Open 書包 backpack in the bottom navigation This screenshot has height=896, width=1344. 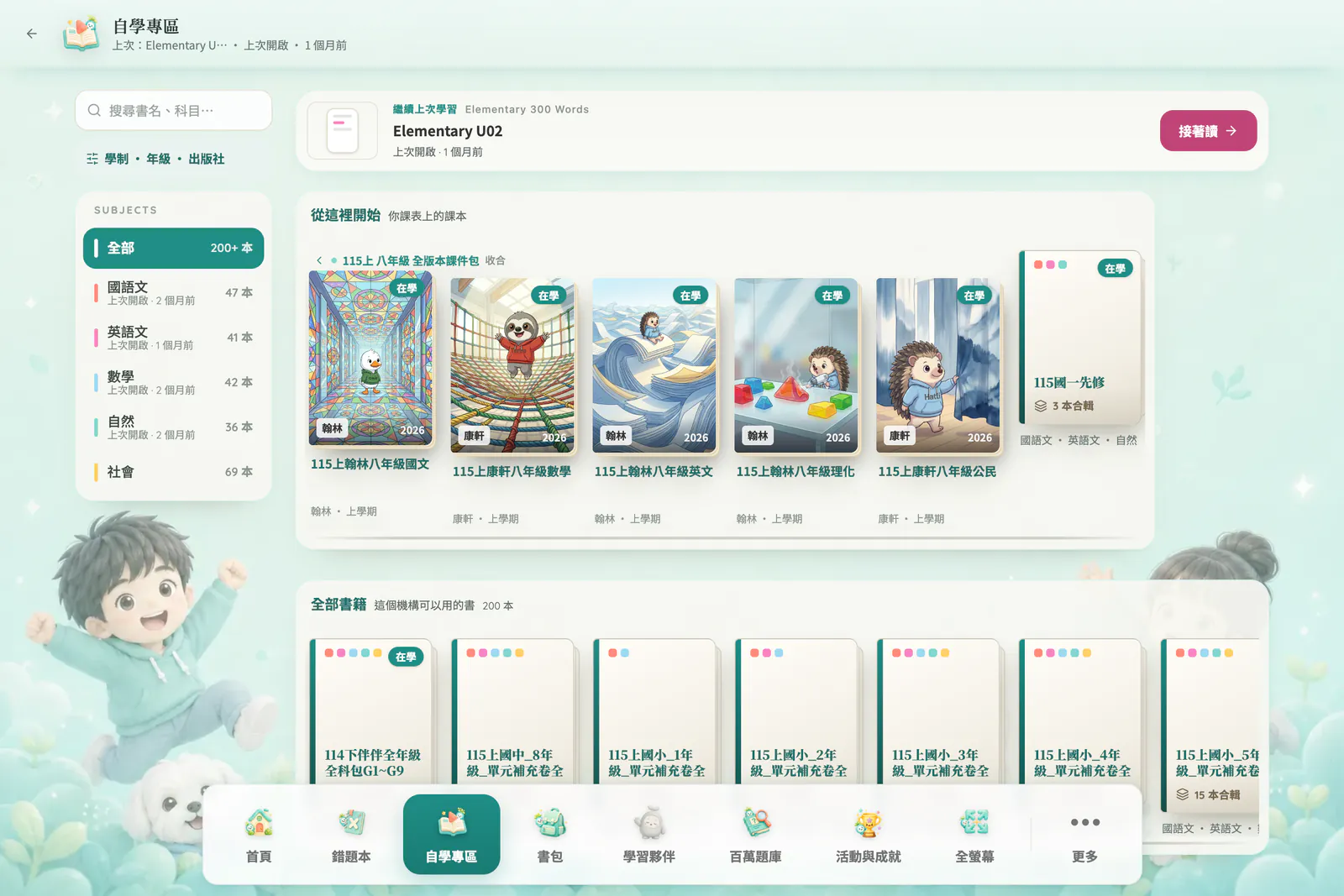[x=550, y=835]
